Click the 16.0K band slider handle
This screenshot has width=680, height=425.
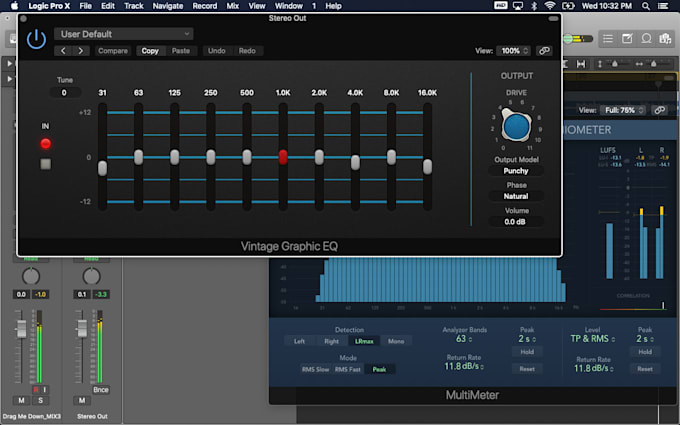(x=428, y=167)
